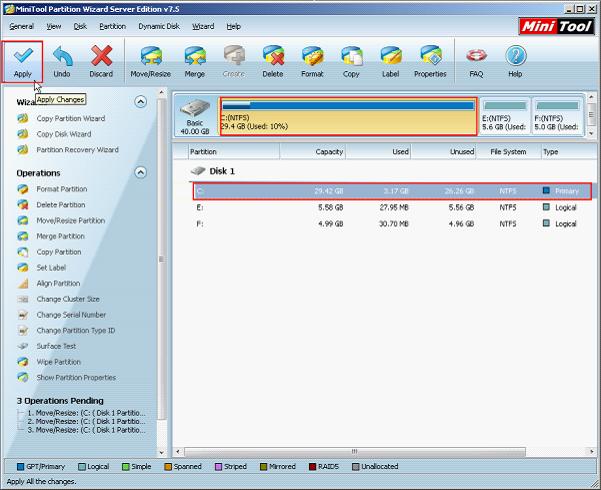This screenshot has height=490, width=601.
Task: Sort by the Capacity column header
Action: pos(313,152)
